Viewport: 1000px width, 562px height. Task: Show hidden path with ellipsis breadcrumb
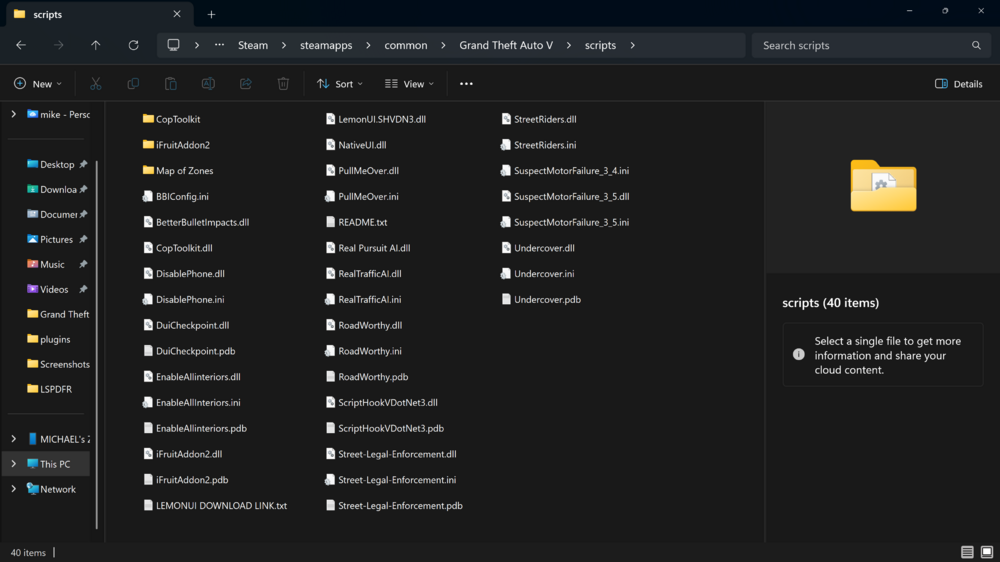coord(219,45)
